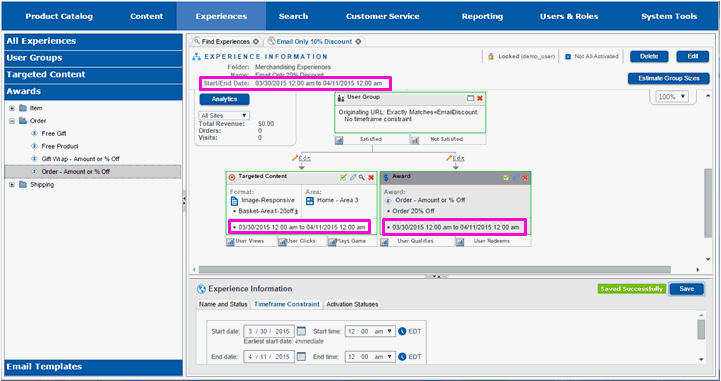Open the User Views chart icon

(x=230, y=242)
